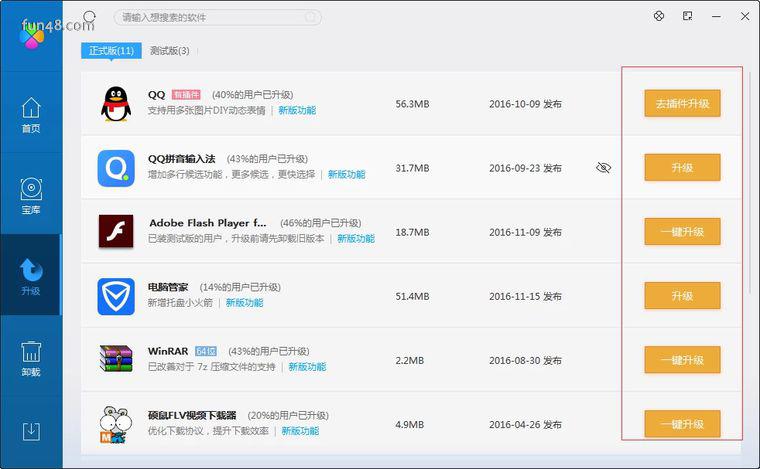
Task: Open 新版功能 link for QQ拼音输入法
Action: click(347, 174)
